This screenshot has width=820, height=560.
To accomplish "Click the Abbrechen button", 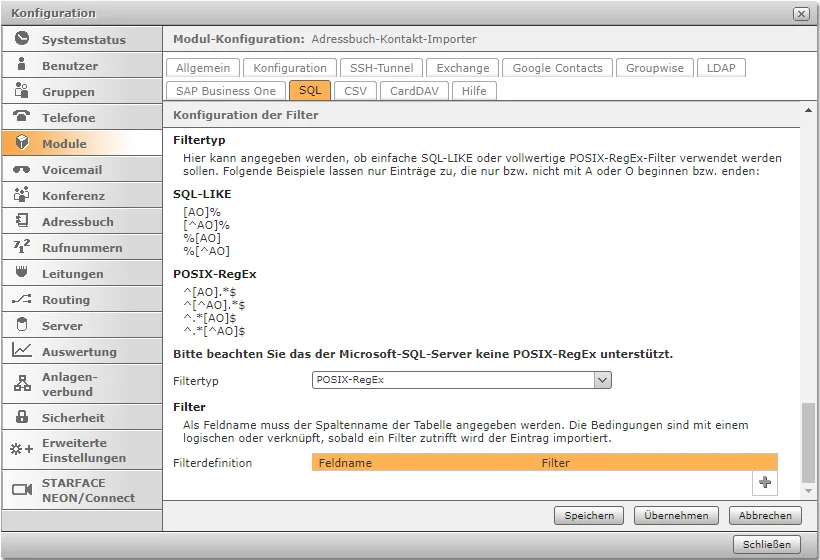I will (x=765, y=516).
